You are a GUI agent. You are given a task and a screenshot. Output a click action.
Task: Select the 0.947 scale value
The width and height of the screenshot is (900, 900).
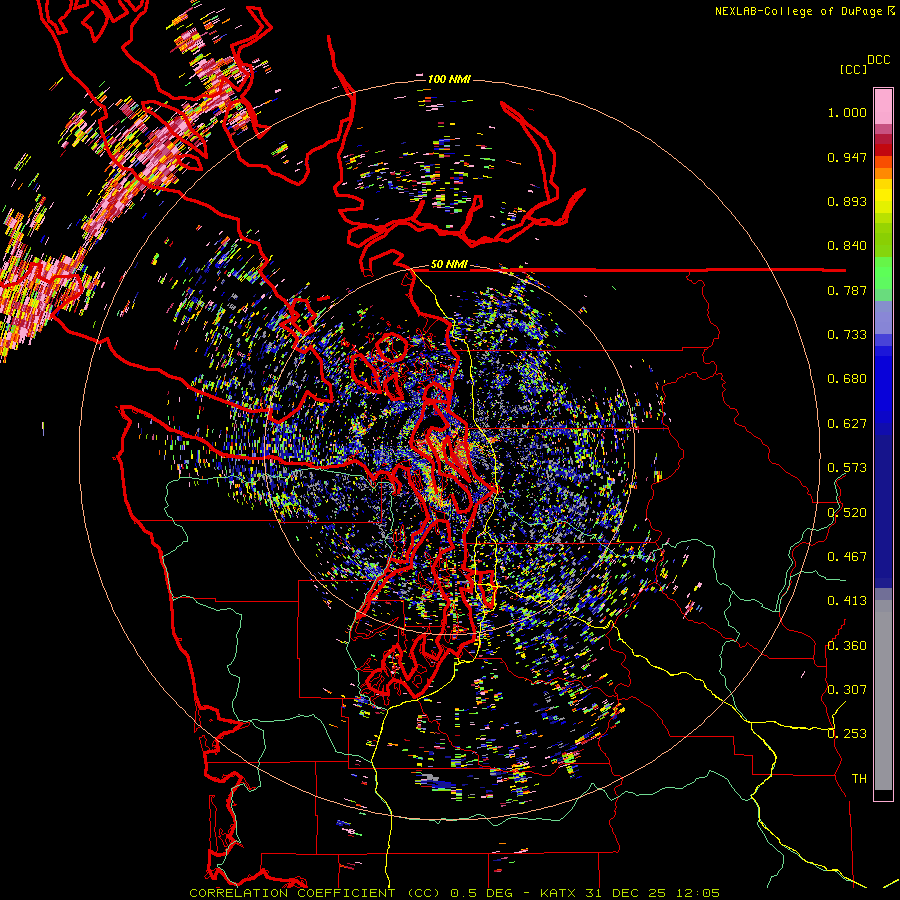tap(847, 157)
